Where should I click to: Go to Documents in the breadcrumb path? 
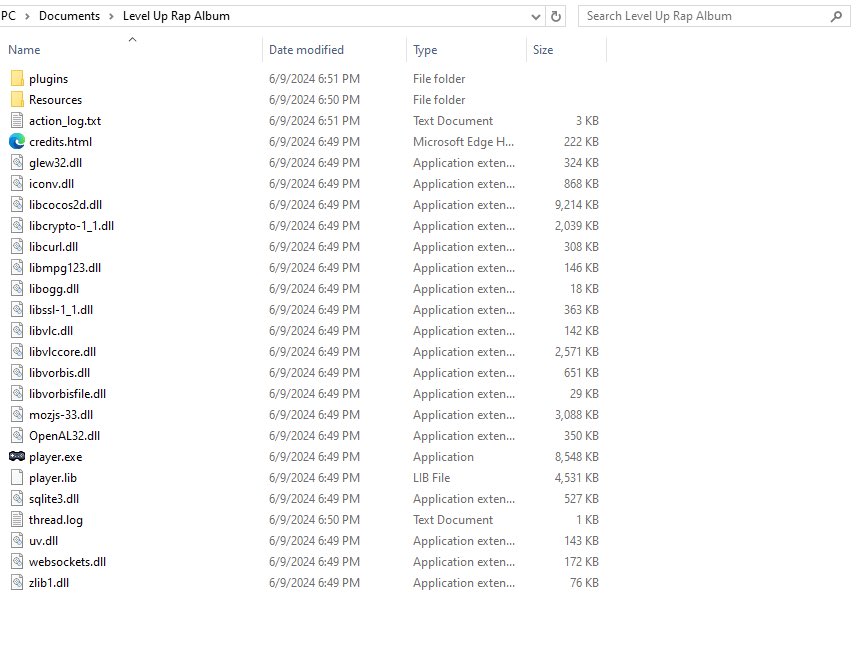click(69, 16)
